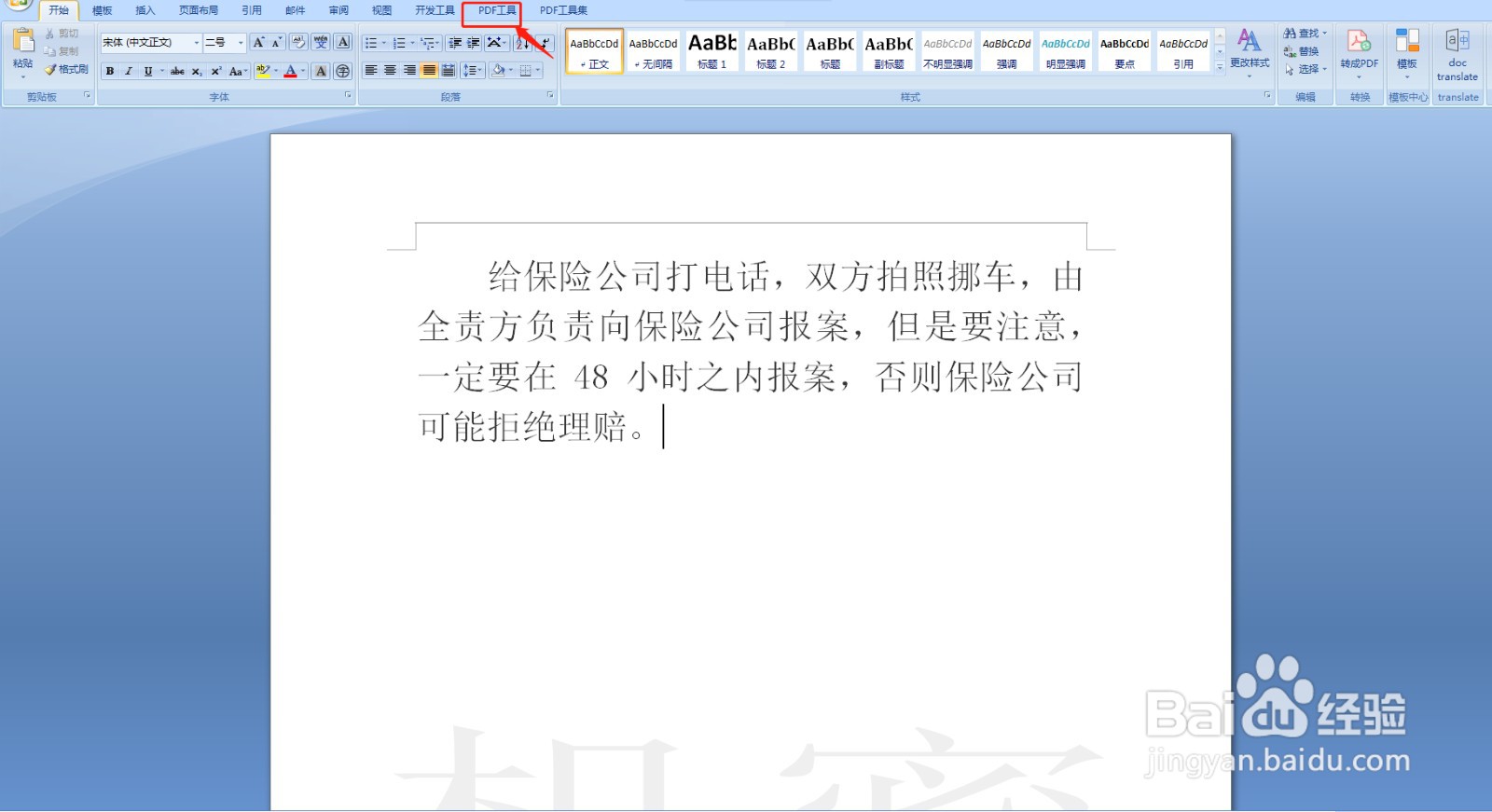Image resolution: width=1492 pixels, height=812 pixels.
Task: Click the Multilevel List icon
Action: tap(428, 43)
